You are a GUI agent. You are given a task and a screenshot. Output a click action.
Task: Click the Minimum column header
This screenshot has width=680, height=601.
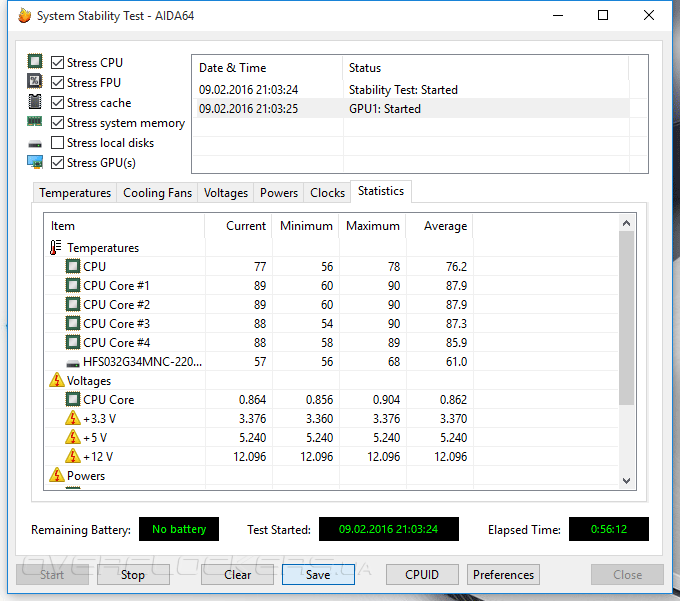305,226
